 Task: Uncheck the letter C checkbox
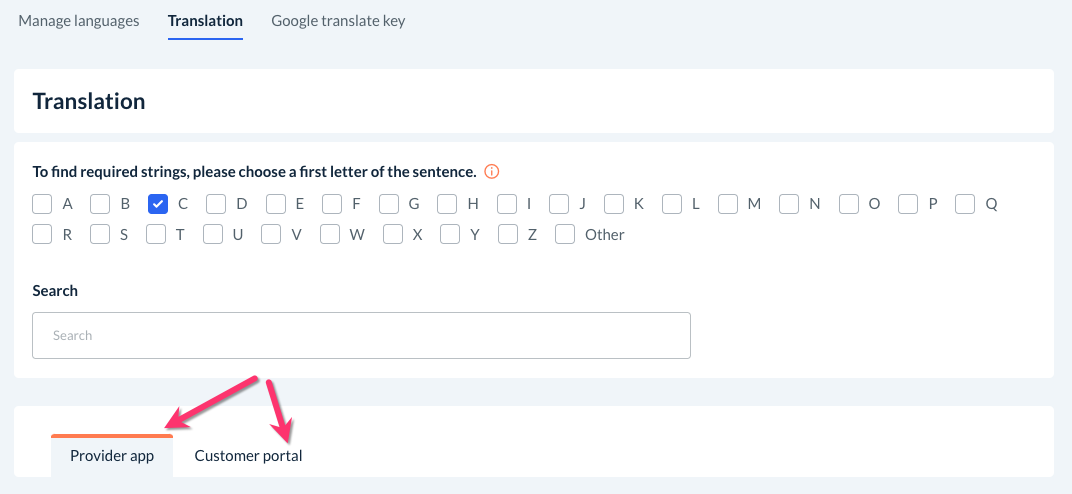[x=157, y=204]
